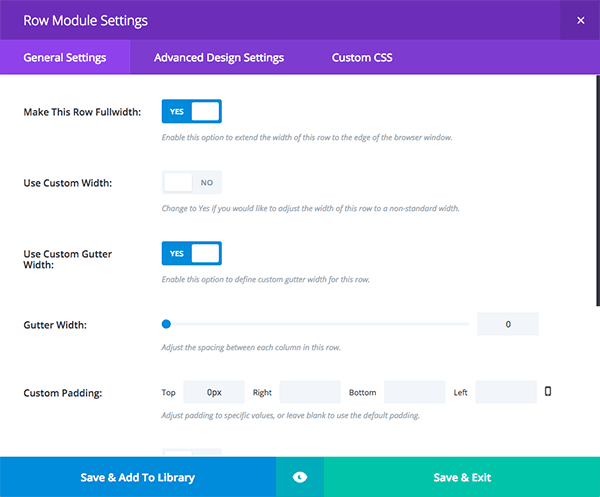
Task: Click the 'Row Module Settings' title
Action: (85, 21)
